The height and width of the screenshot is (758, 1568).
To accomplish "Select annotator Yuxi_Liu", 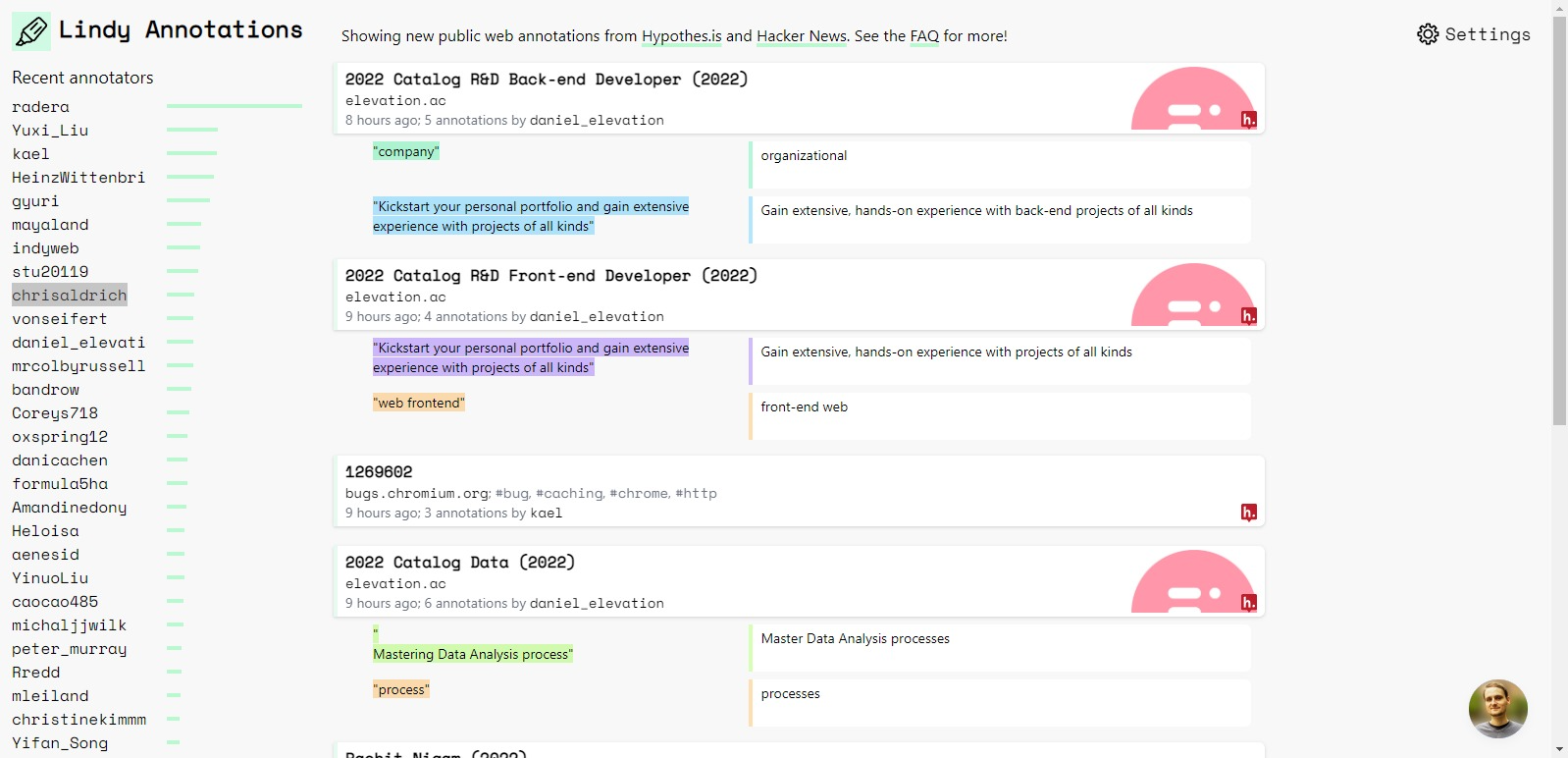I will pos(50,131).
